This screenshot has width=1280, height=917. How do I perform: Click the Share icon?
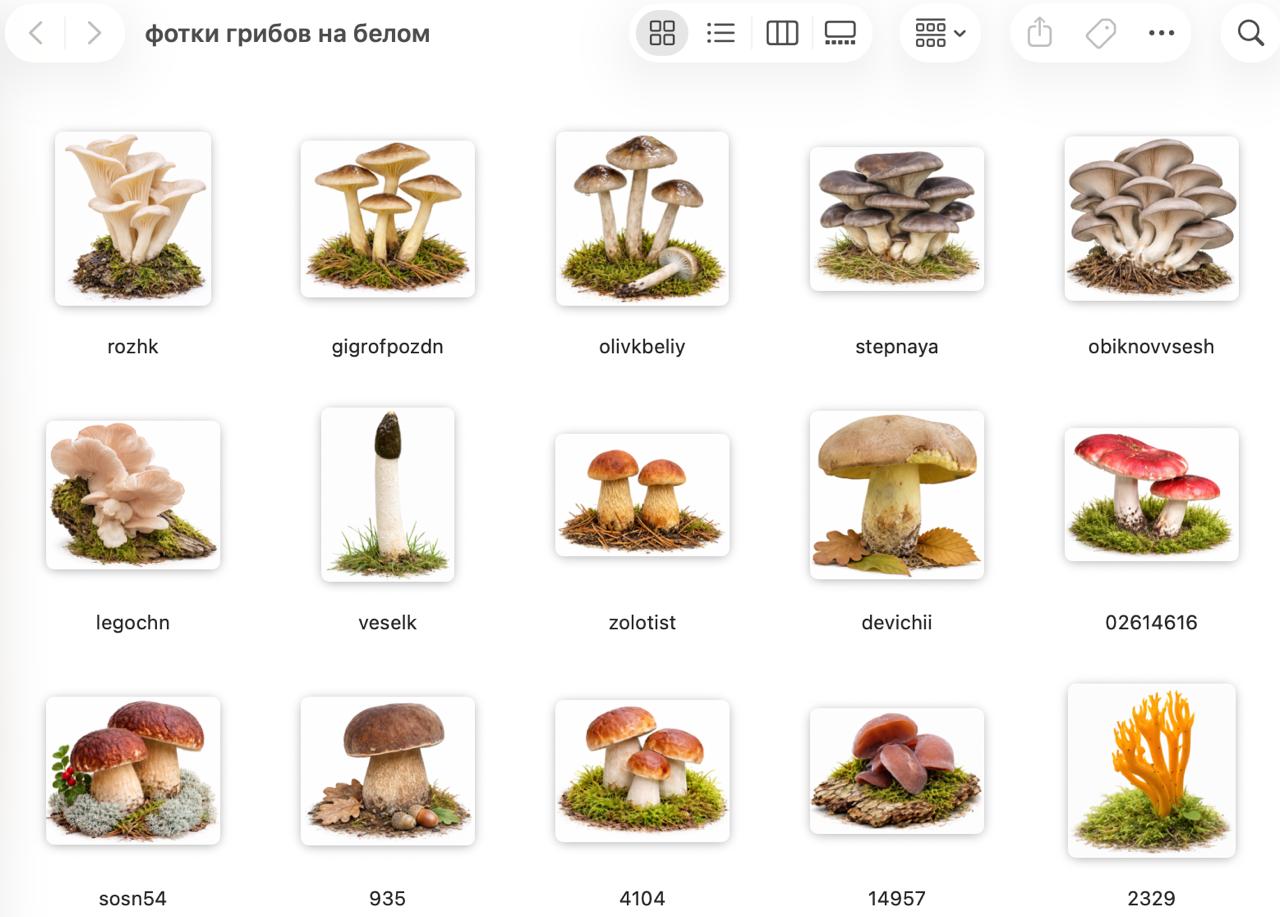(1040, 33)
